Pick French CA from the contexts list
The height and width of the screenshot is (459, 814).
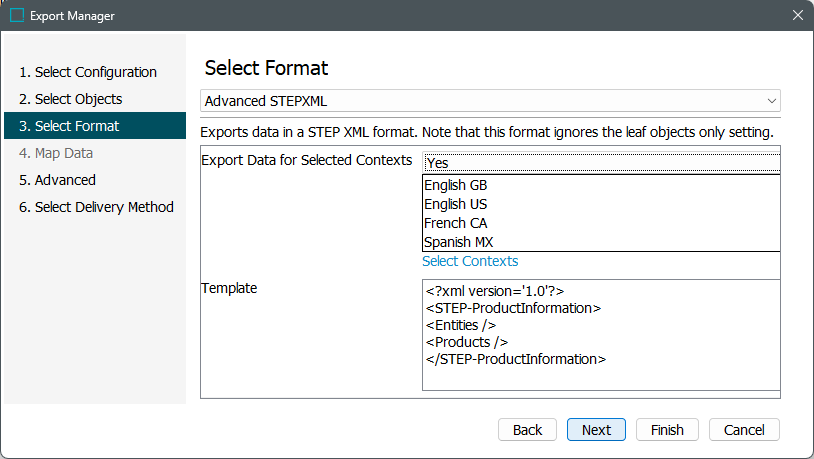(x=455, y=223)
